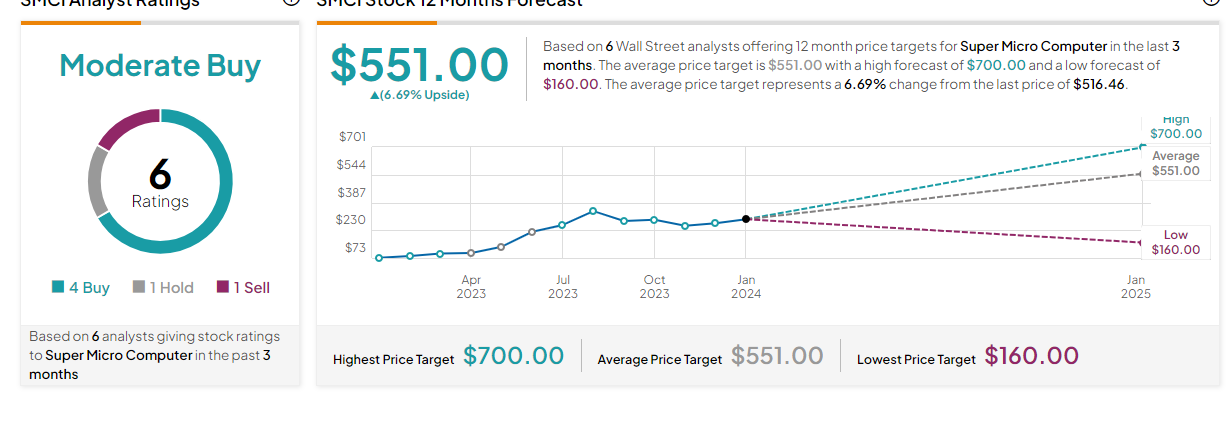This screenshot has width=1229, height=425.
Task: Select the first data point on price line
Action: (x=379, y=258)
